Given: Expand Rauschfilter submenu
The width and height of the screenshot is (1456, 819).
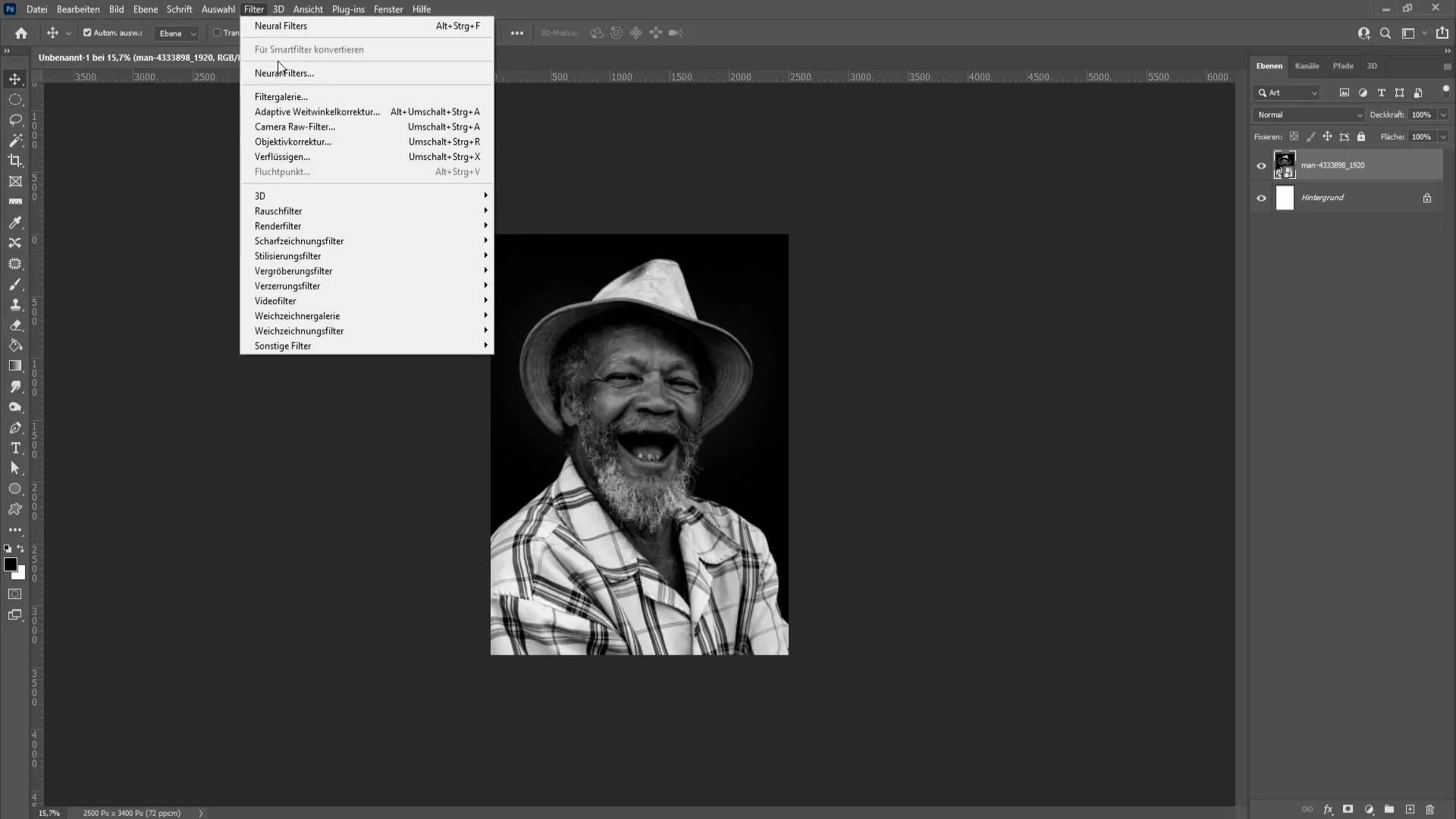Looking at the screenshot, I should click(x=279, y=211).
